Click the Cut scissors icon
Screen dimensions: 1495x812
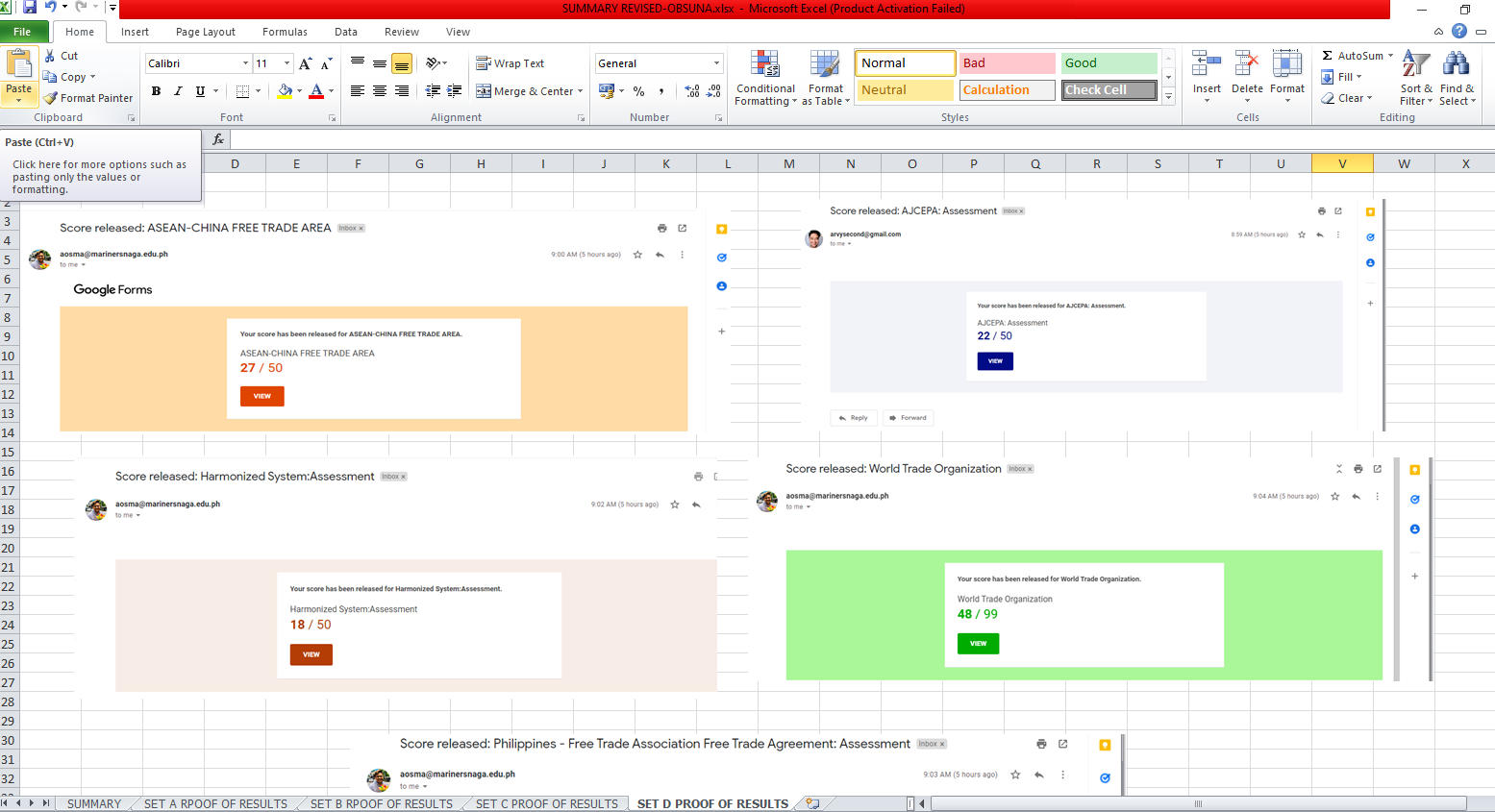pyautogui.click(x=50, y=56)
